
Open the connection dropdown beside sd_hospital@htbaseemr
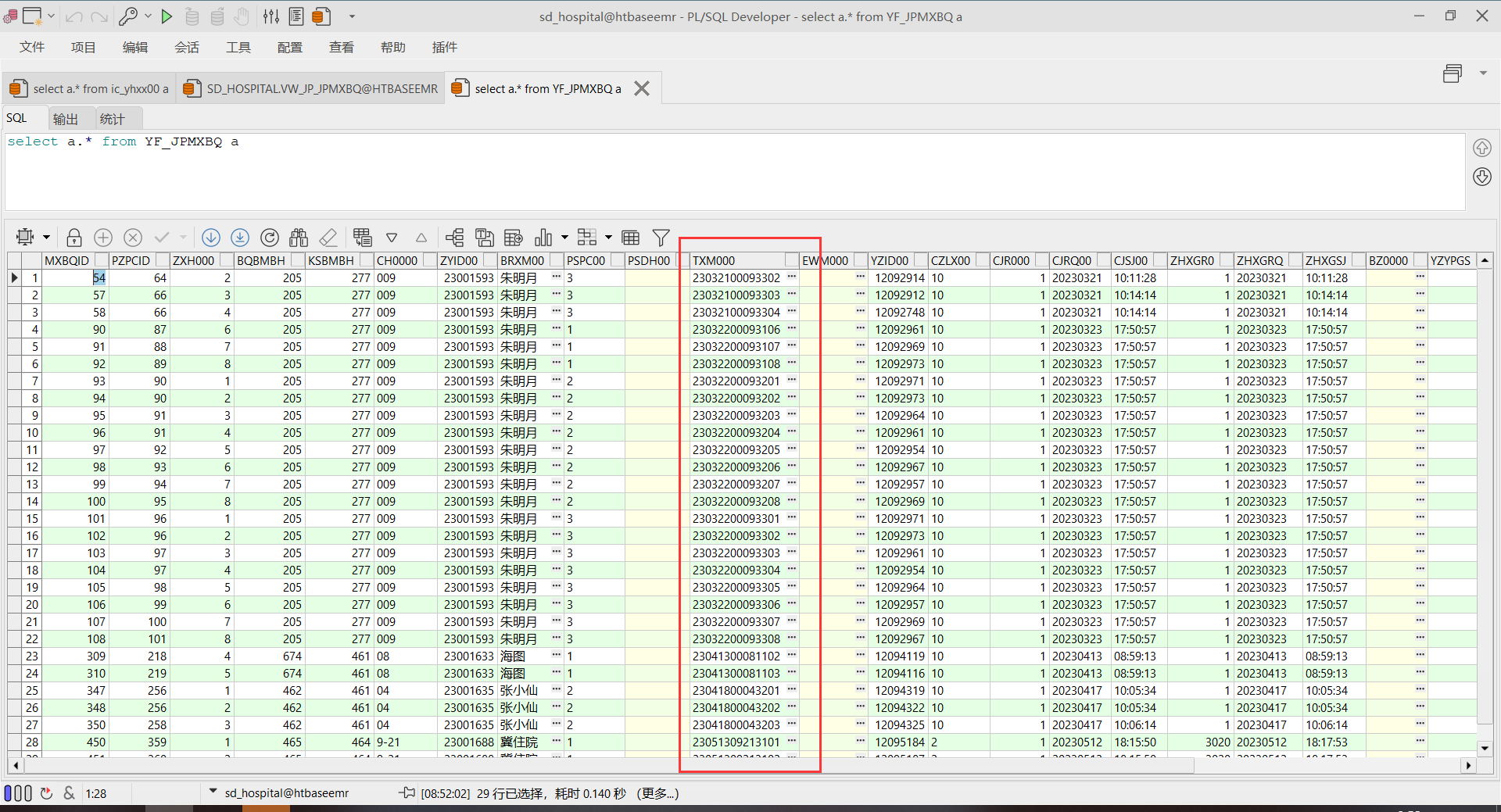[213, 792]
